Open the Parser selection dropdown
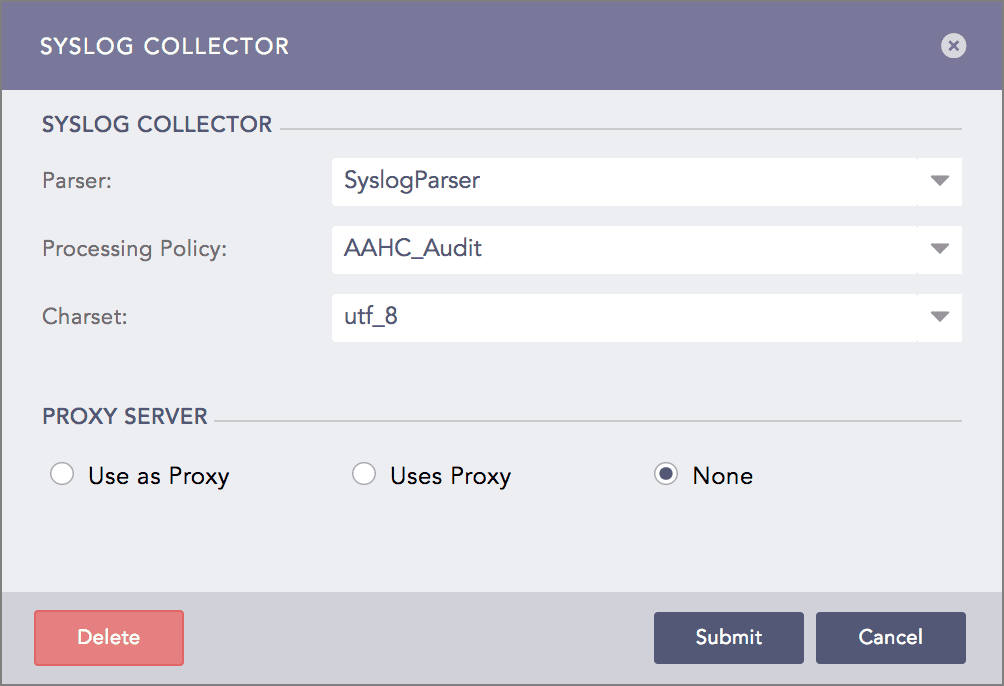The height and width of the screenshot is (686, 1004). pos(646,182)
